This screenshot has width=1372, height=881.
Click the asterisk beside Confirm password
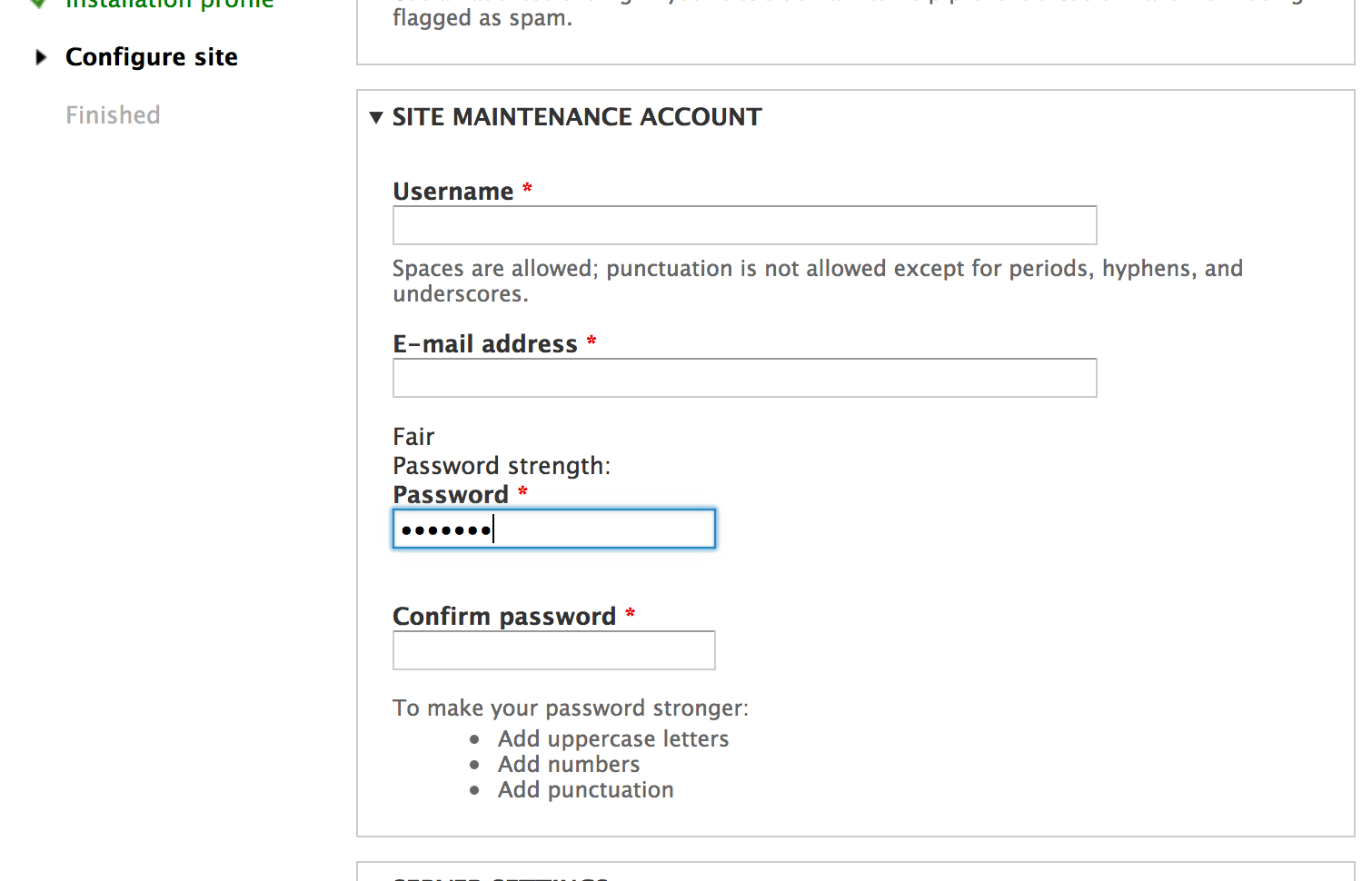click(631, 614)
